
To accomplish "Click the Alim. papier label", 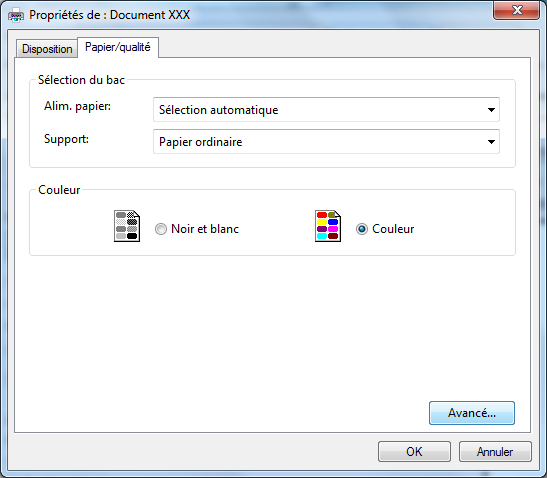I will (x=77, y=106).
